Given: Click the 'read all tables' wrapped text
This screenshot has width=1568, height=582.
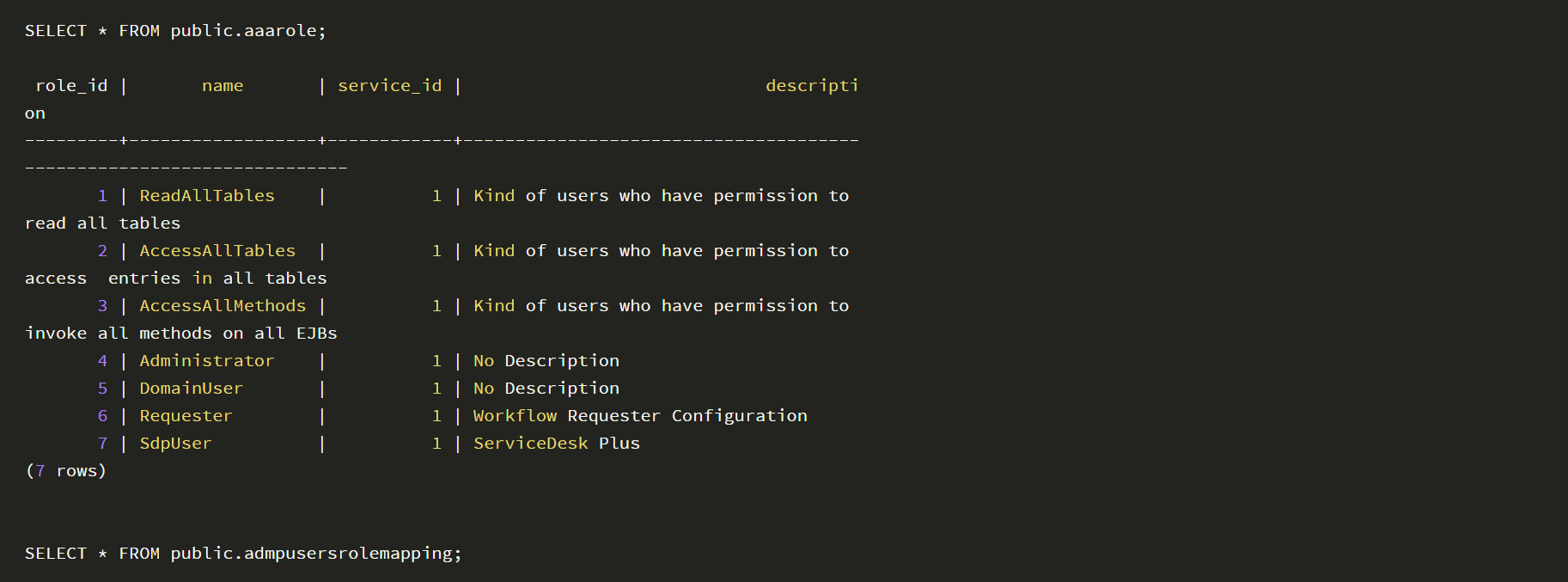Looking at the screenshot, I should 103,224.
